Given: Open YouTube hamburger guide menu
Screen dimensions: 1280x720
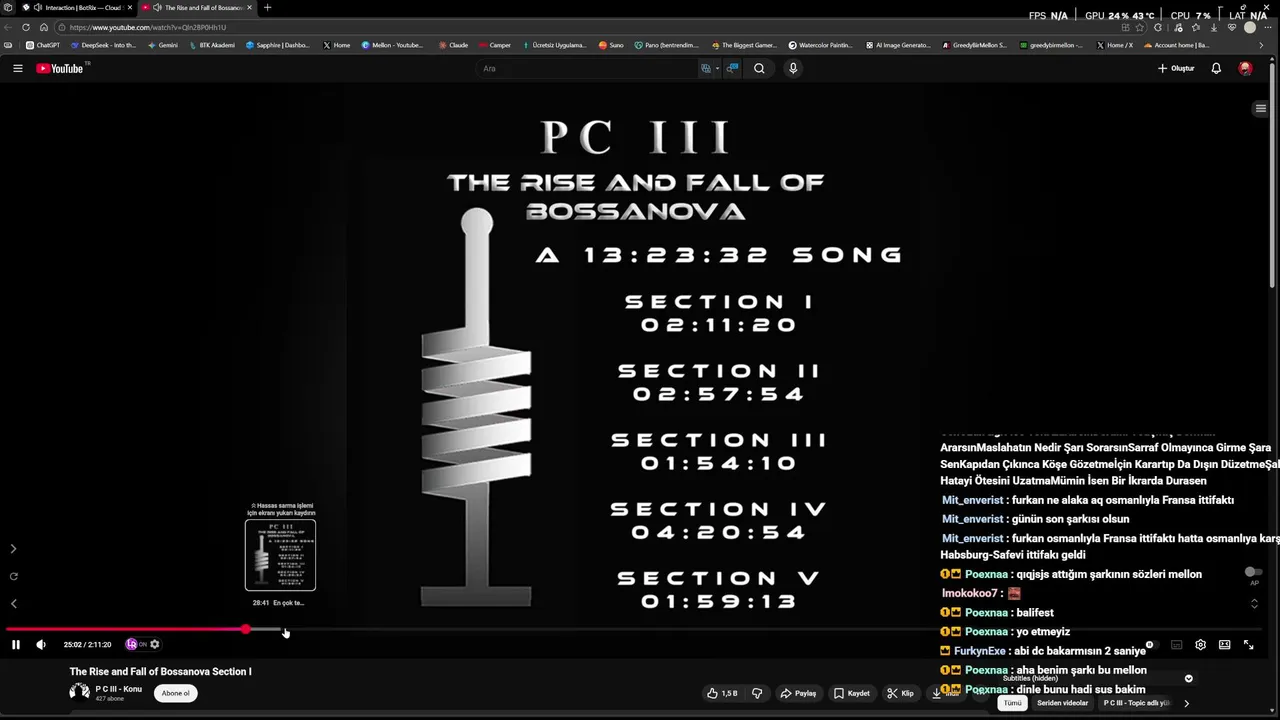Looking at the screenshot, I should (17, 68).
